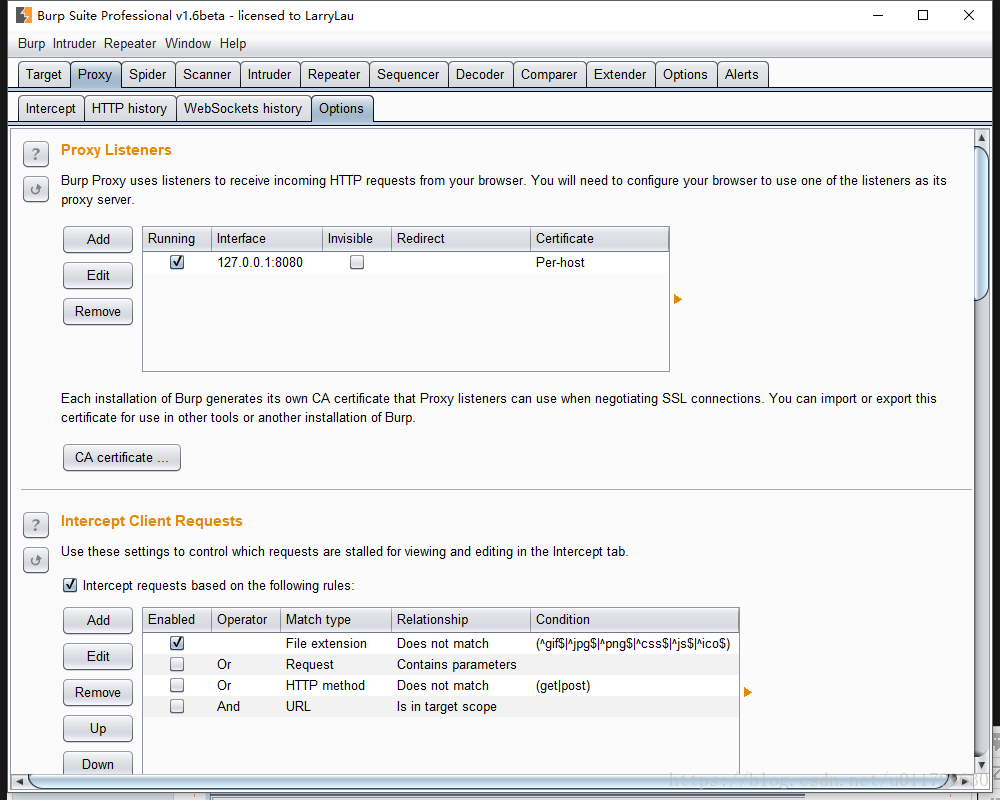Open help for Proxy Listeners section
The image size is (1000, 800).
[36, 154]
